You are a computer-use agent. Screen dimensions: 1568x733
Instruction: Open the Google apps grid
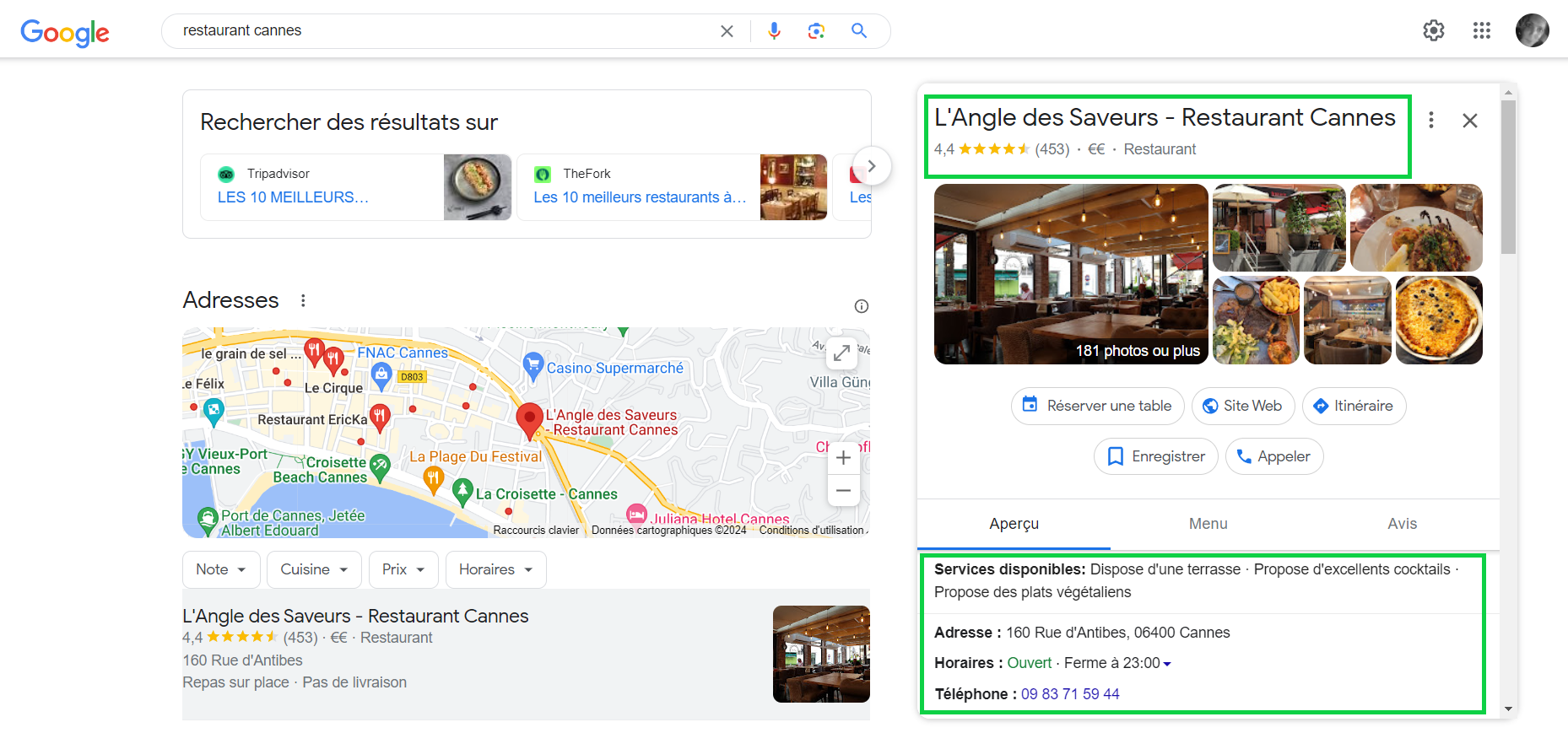(x=1482, y=31)
